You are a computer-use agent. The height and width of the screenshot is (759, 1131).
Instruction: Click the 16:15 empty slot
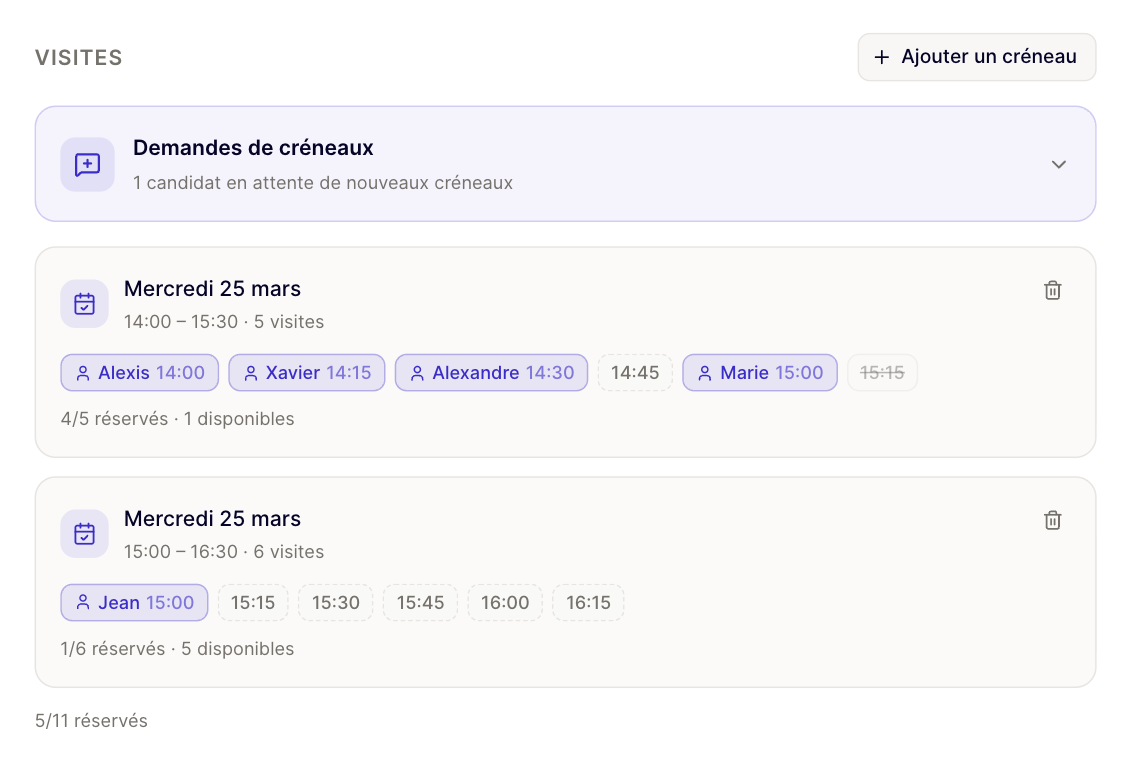pos(588,603)
